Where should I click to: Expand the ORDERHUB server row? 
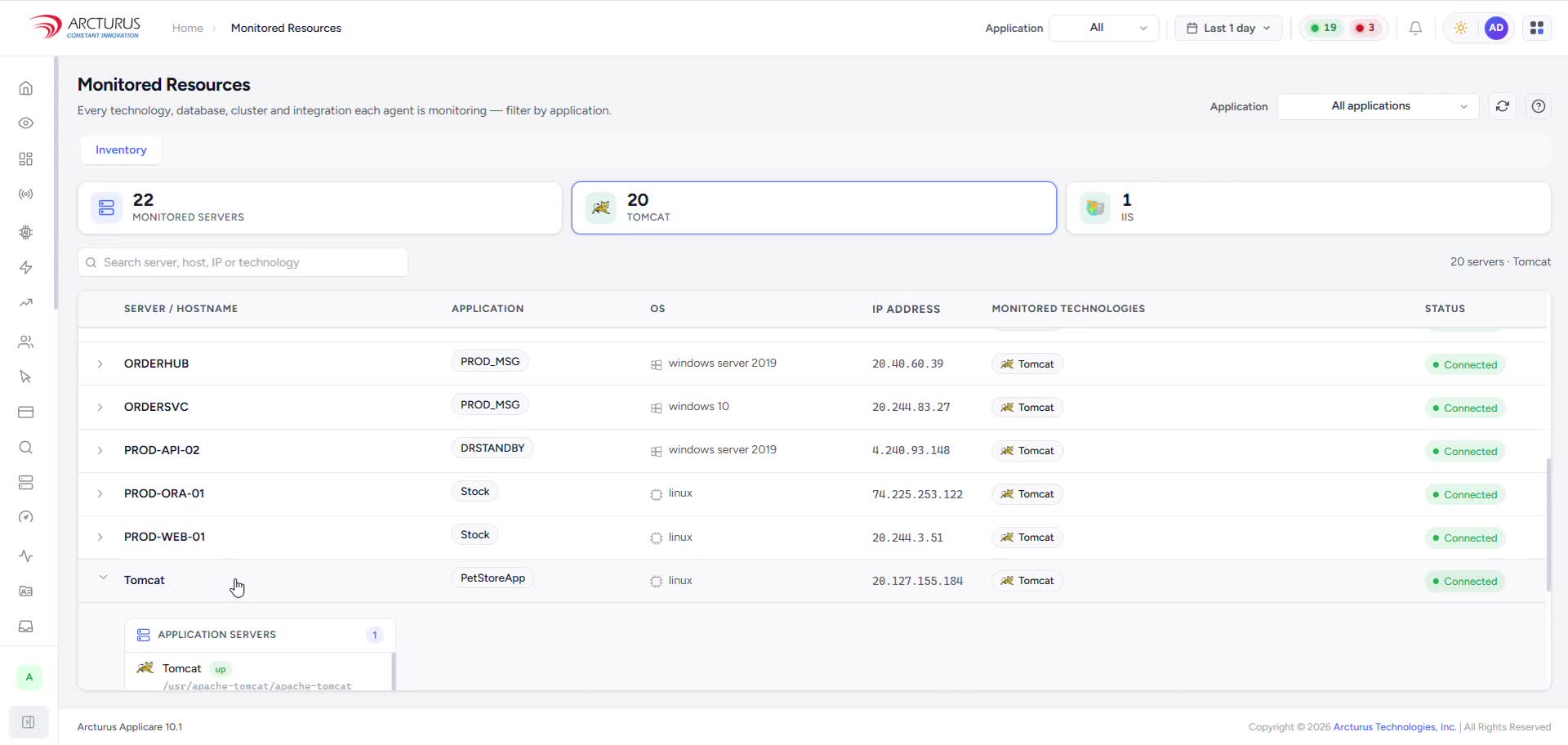click(100, 364)
